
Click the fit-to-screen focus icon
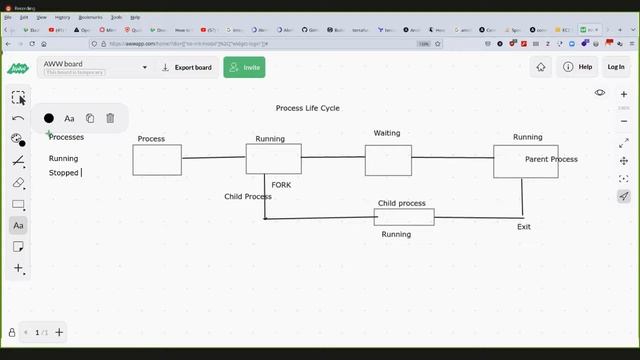624,179
